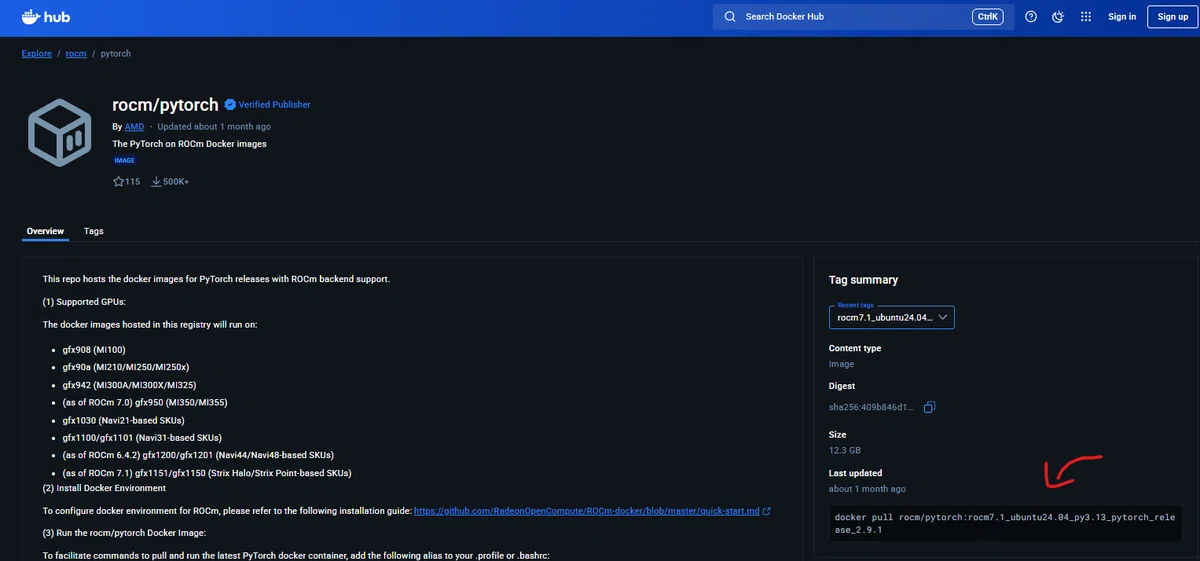Open the AMD publisher link
Viewport: 1200px width, 561px height.
pos(135,127)
